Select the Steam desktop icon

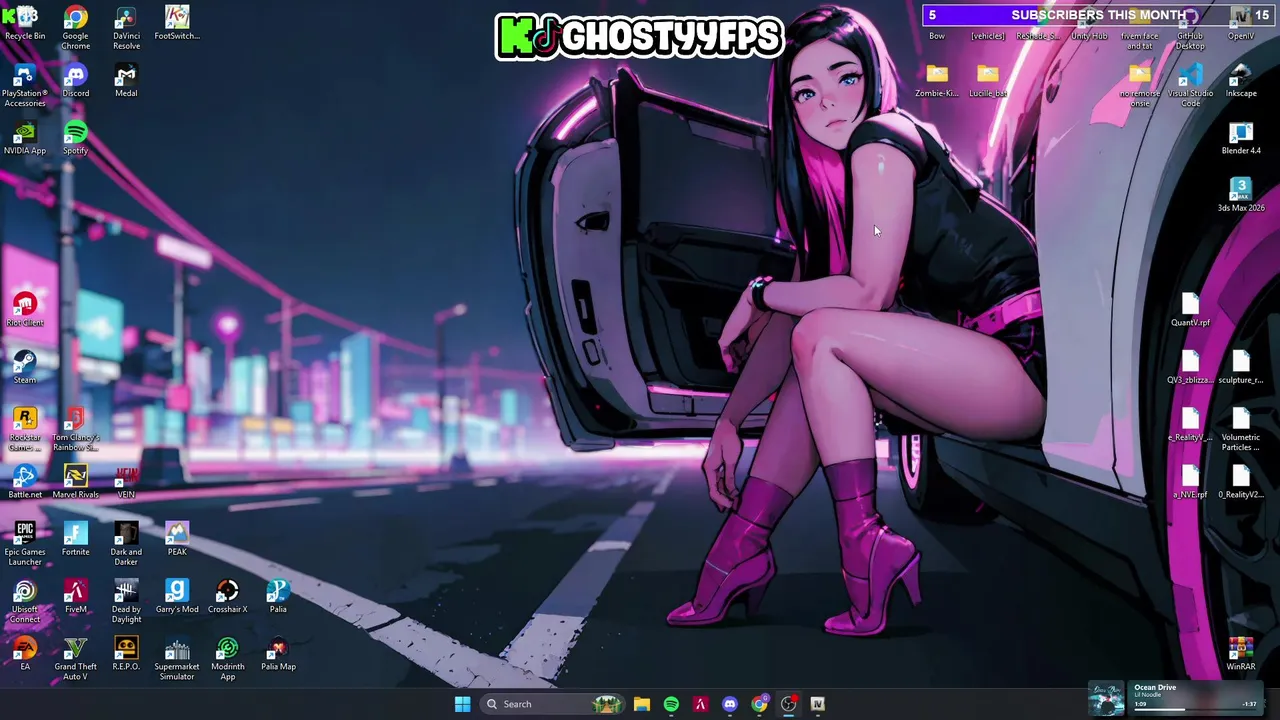(25, 367)
